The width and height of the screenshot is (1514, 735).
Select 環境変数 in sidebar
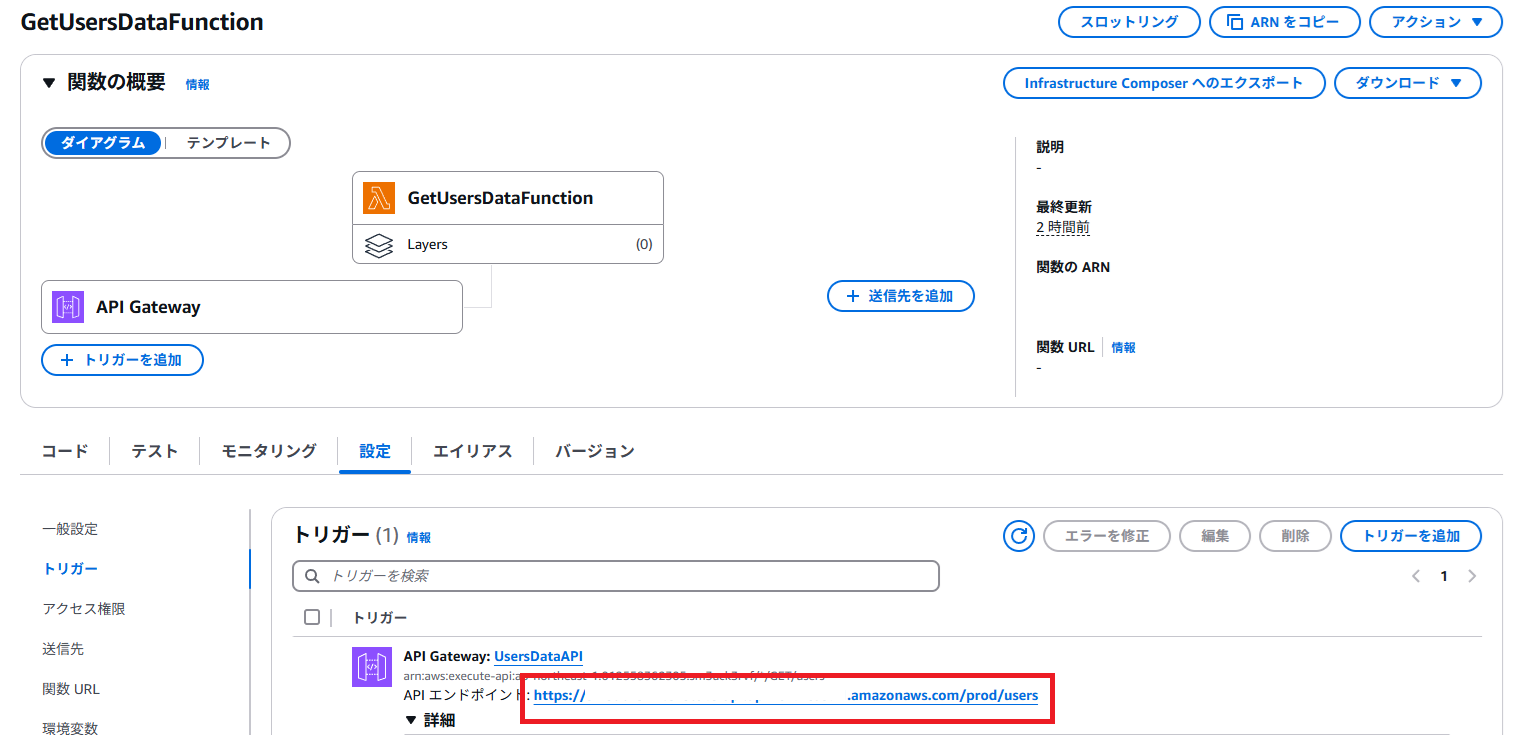[70, 728]
